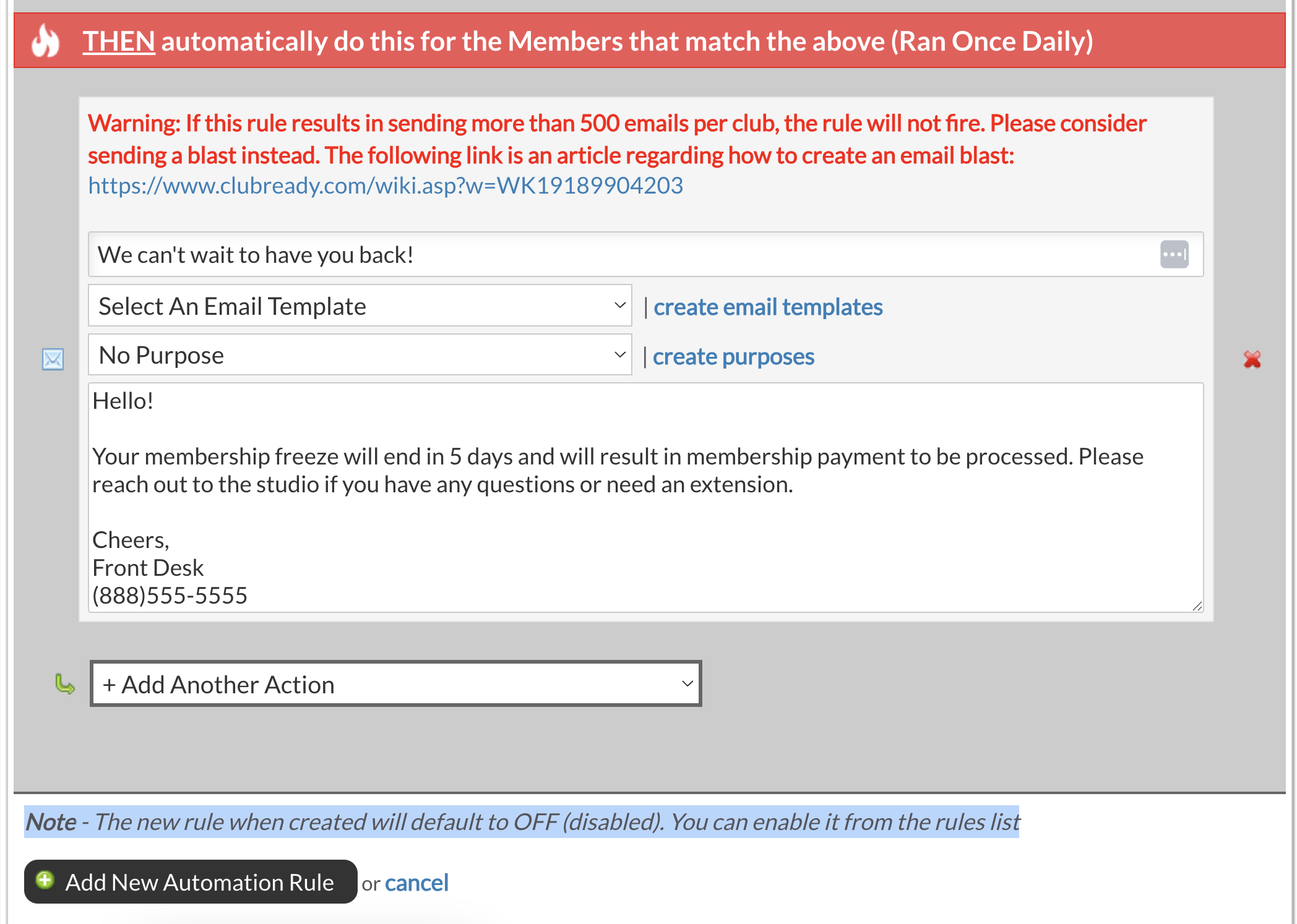Click the cancel link
This screenshot has height=924, width=1297.
(x=416, y=883)
